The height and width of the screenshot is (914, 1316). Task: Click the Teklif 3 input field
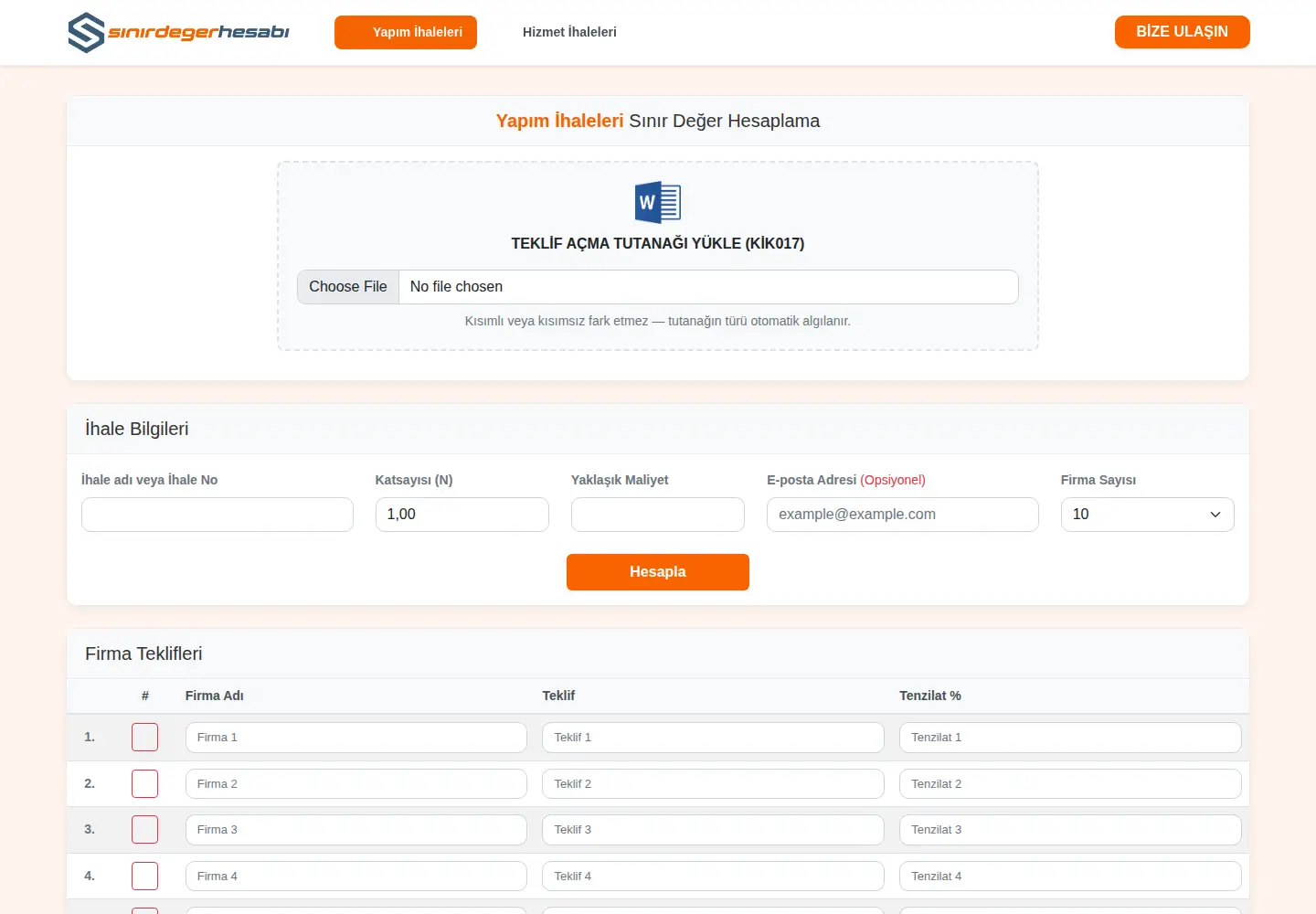pos(713,830)
